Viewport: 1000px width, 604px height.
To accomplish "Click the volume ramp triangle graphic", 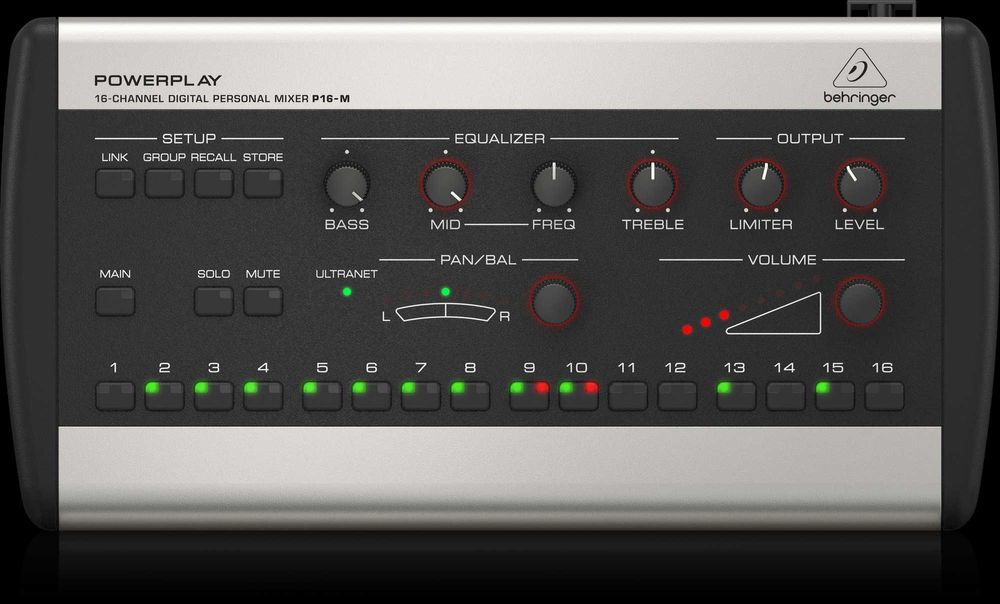I will (774, 313).
